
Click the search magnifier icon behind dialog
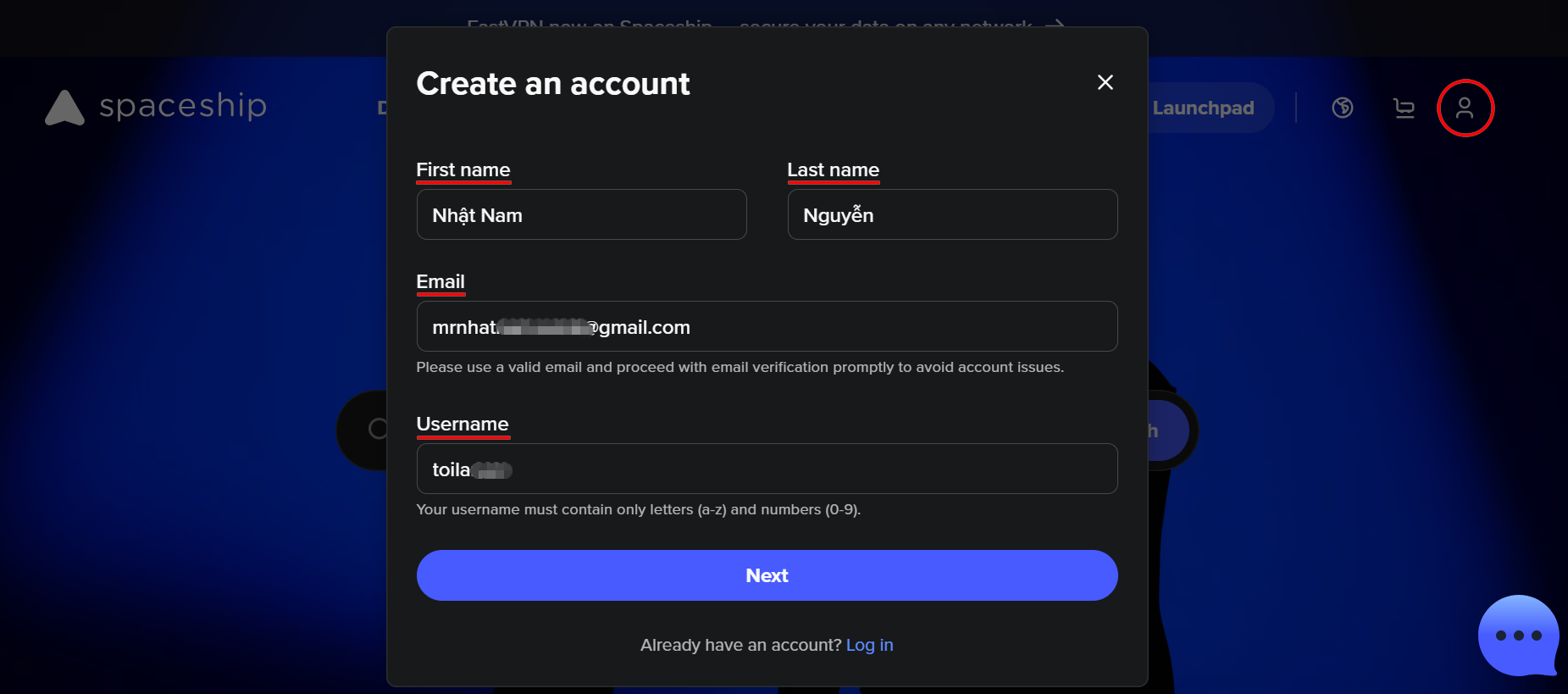pos(377,429)
